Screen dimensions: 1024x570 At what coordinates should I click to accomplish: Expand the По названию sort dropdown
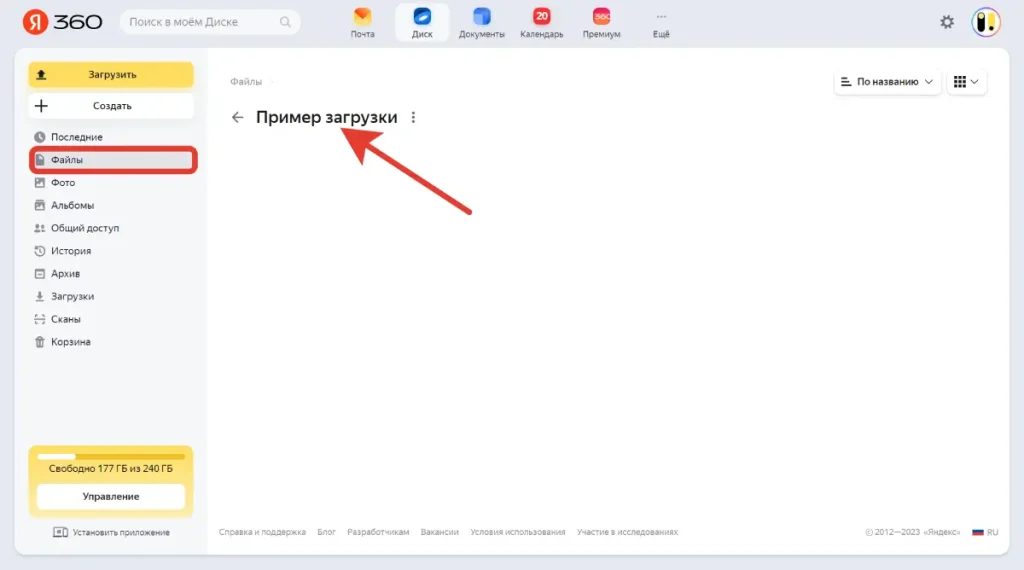coord(887,82)
